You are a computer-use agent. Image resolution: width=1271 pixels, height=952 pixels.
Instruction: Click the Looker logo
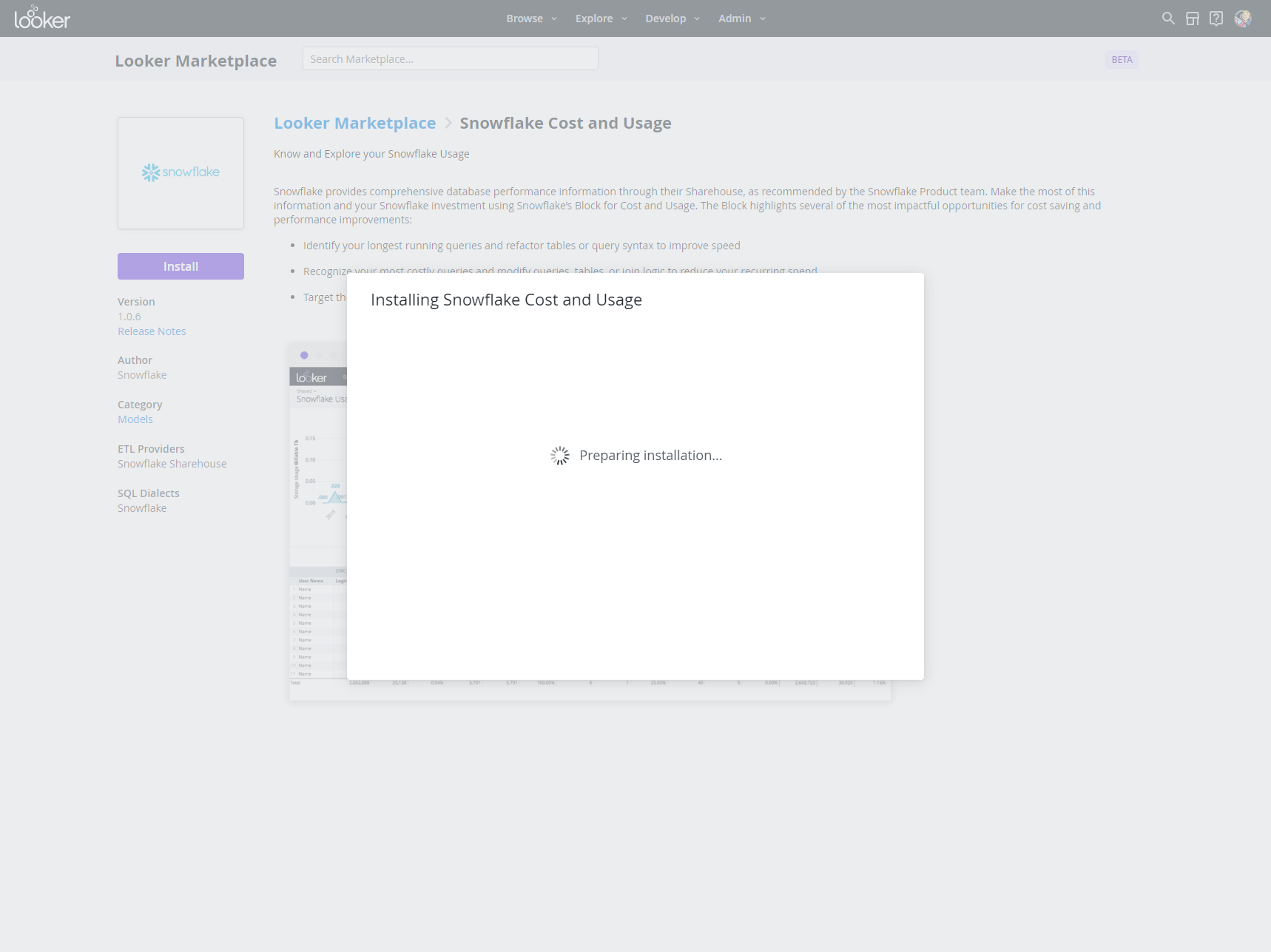[42, 18]
